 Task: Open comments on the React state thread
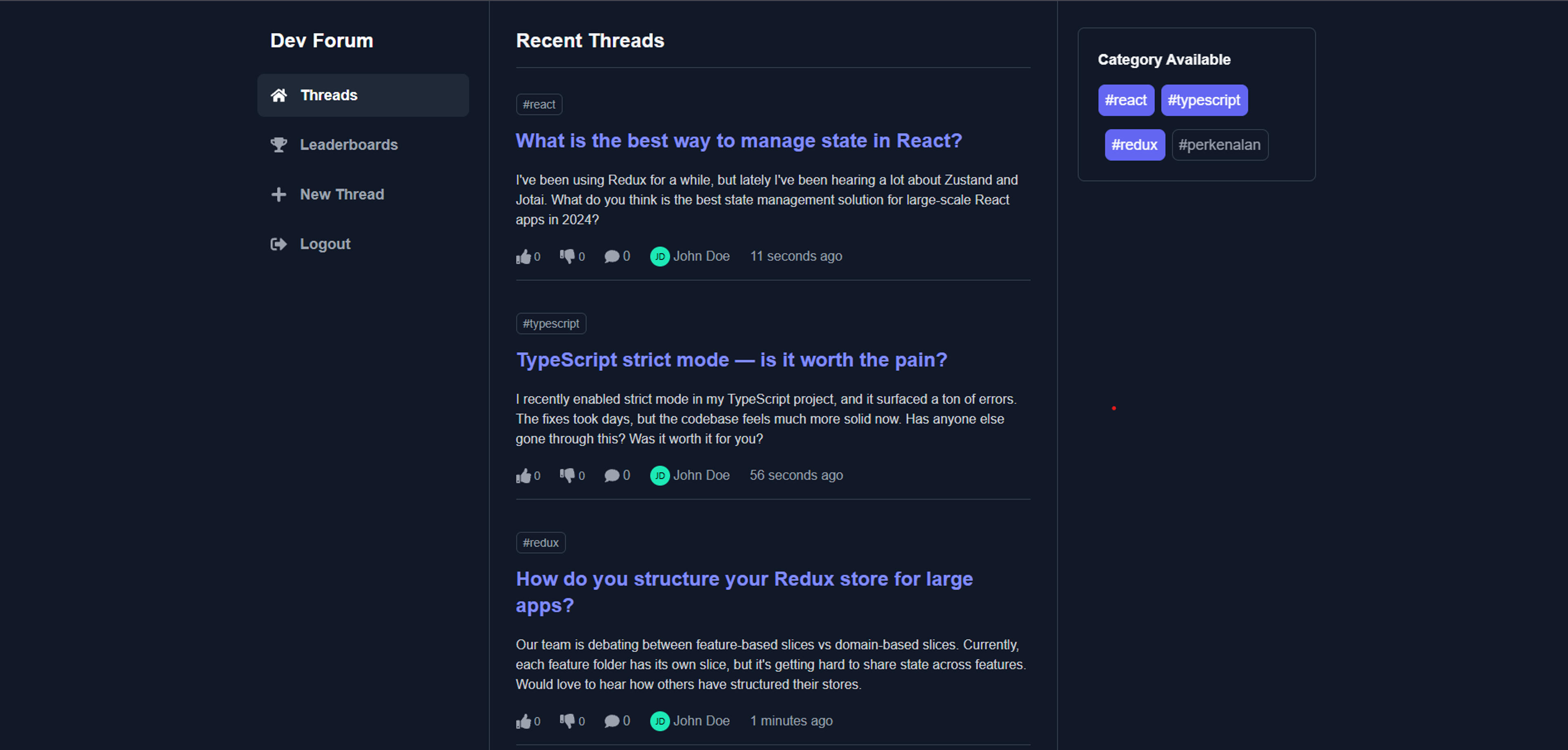pos(612,256)
